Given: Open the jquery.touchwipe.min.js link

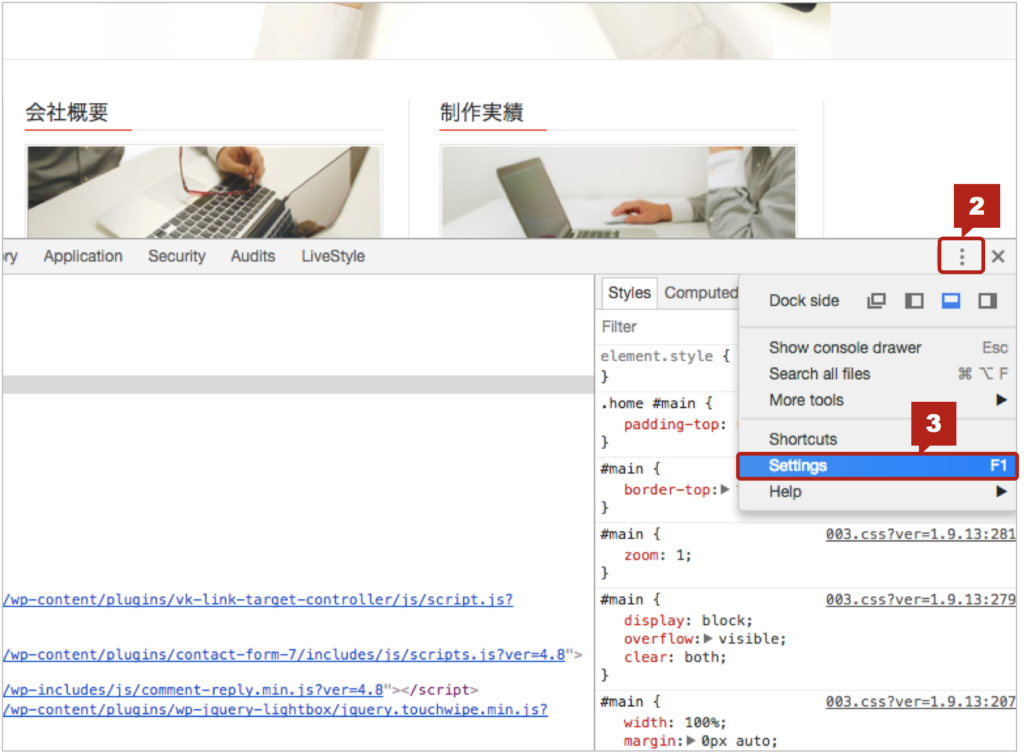Looking at the screenshot, I should (276, 710).
